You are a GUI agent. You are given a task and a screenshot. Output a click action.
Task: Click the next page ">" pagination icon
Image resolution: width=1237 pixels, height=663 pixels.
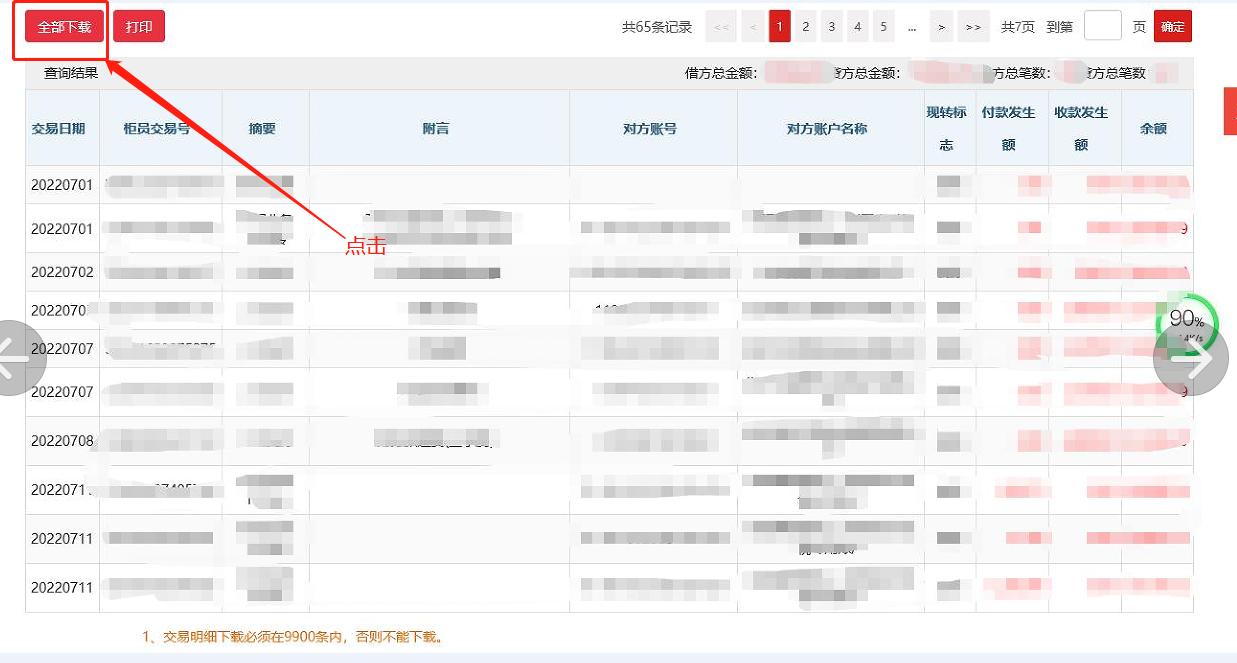pos(941,25)
